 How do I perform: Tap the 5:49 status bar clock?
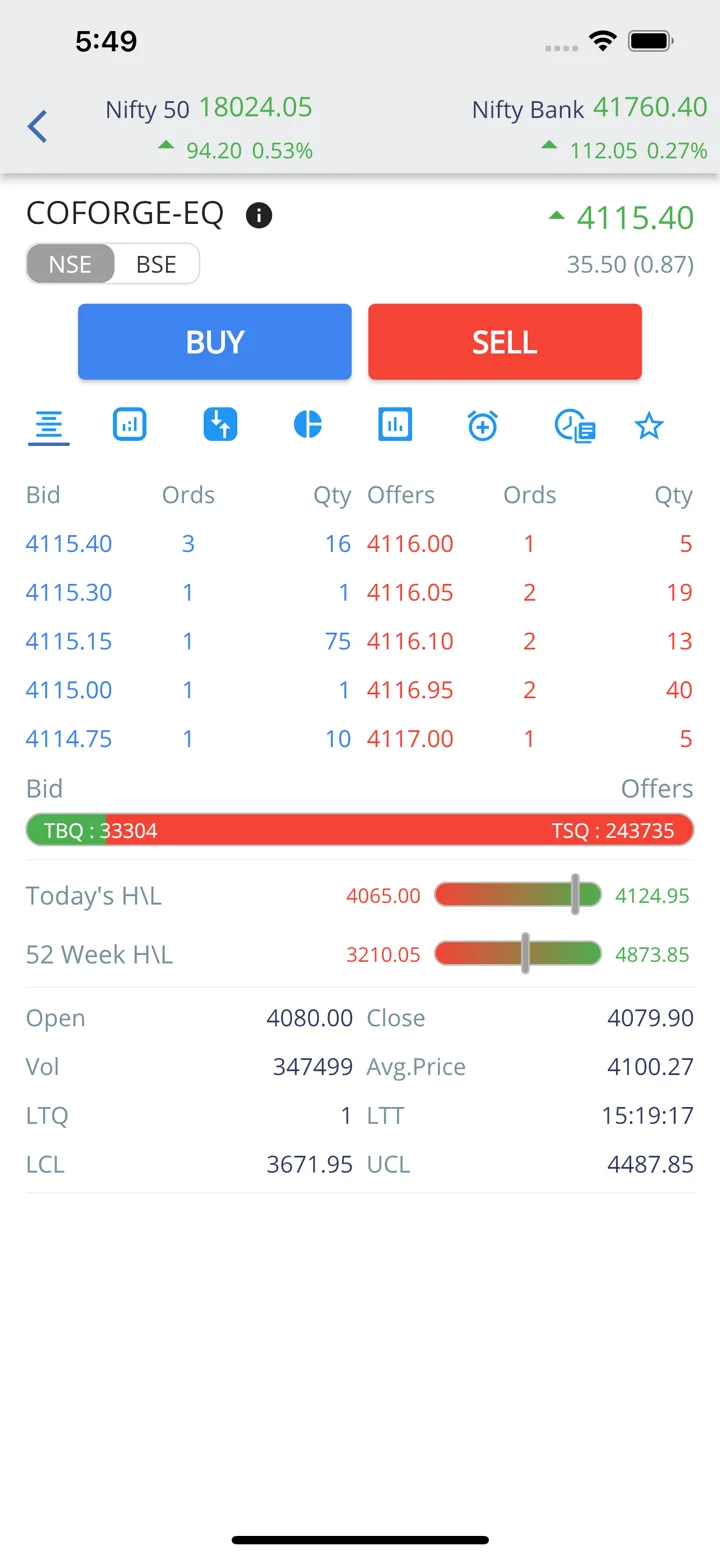pos(106,41)
